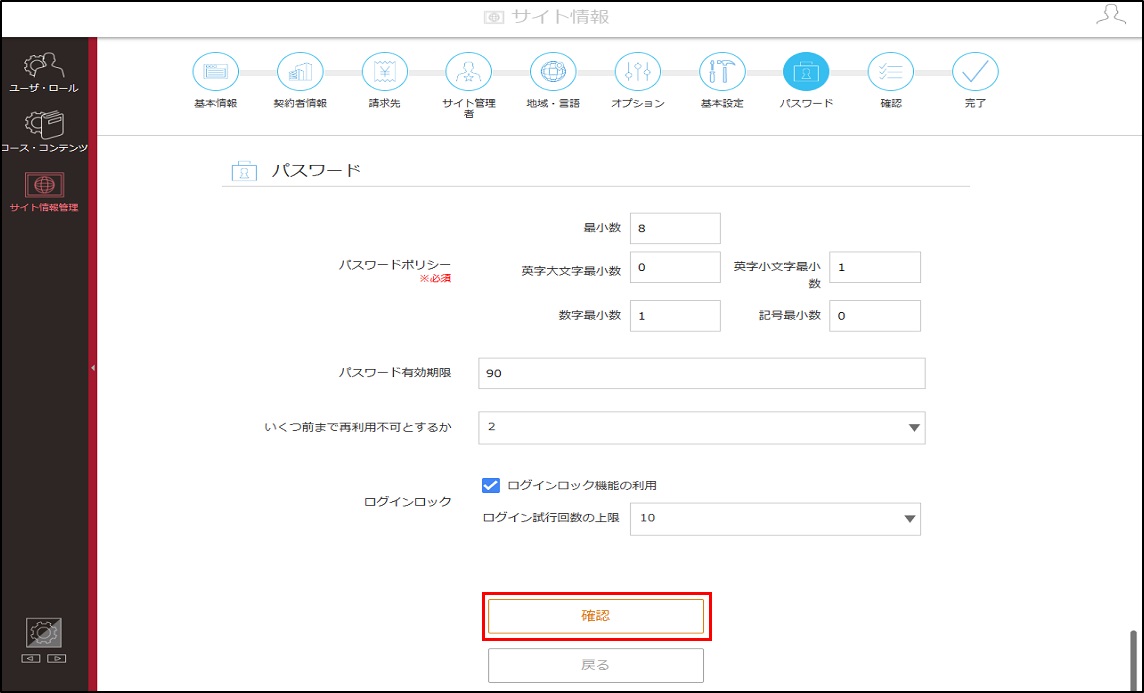
Task: Click the orange 確認 button
Action: (x=596, y=616)
